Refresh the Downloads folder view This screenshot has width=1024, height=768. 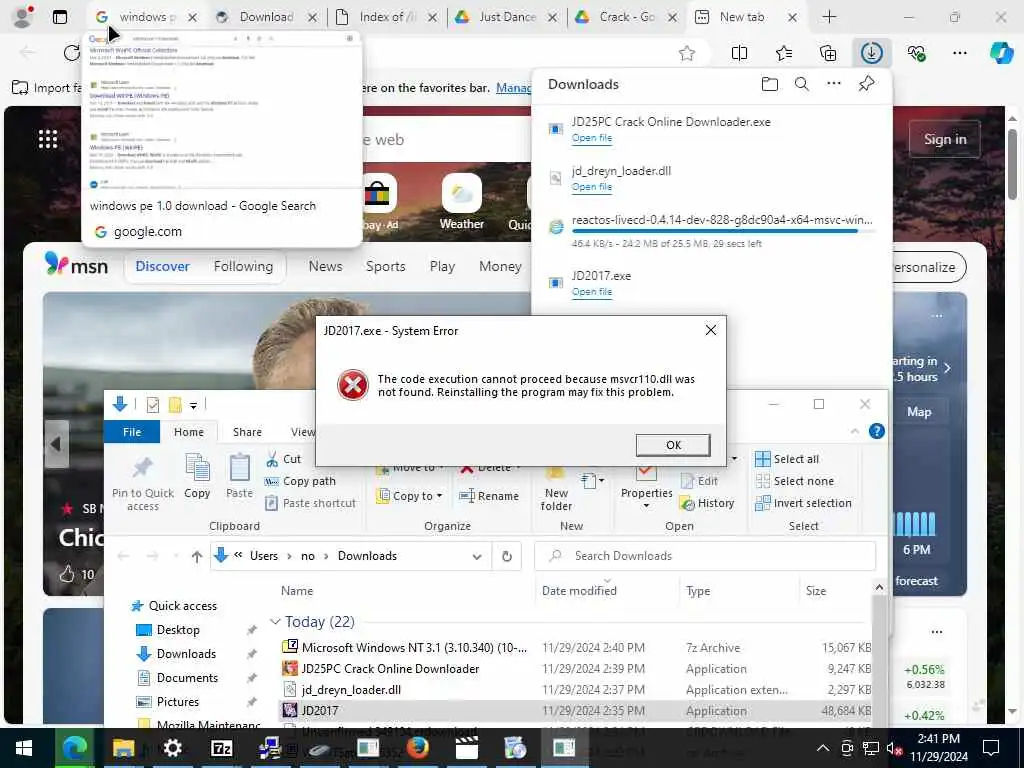(x=506, y=556)
